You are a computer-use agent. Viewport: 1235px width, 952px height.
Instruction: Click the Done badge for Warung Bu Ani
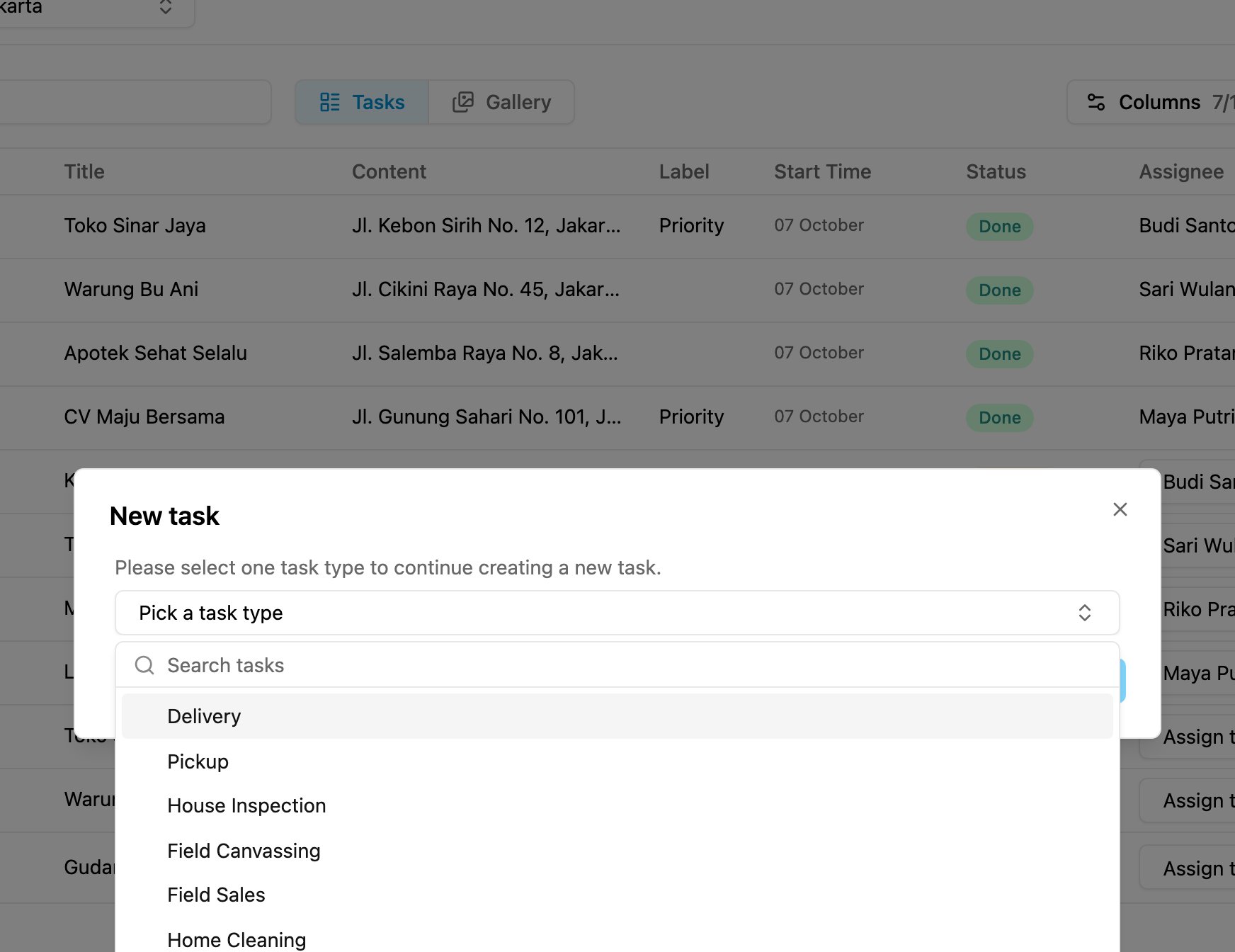pos(999,290)
